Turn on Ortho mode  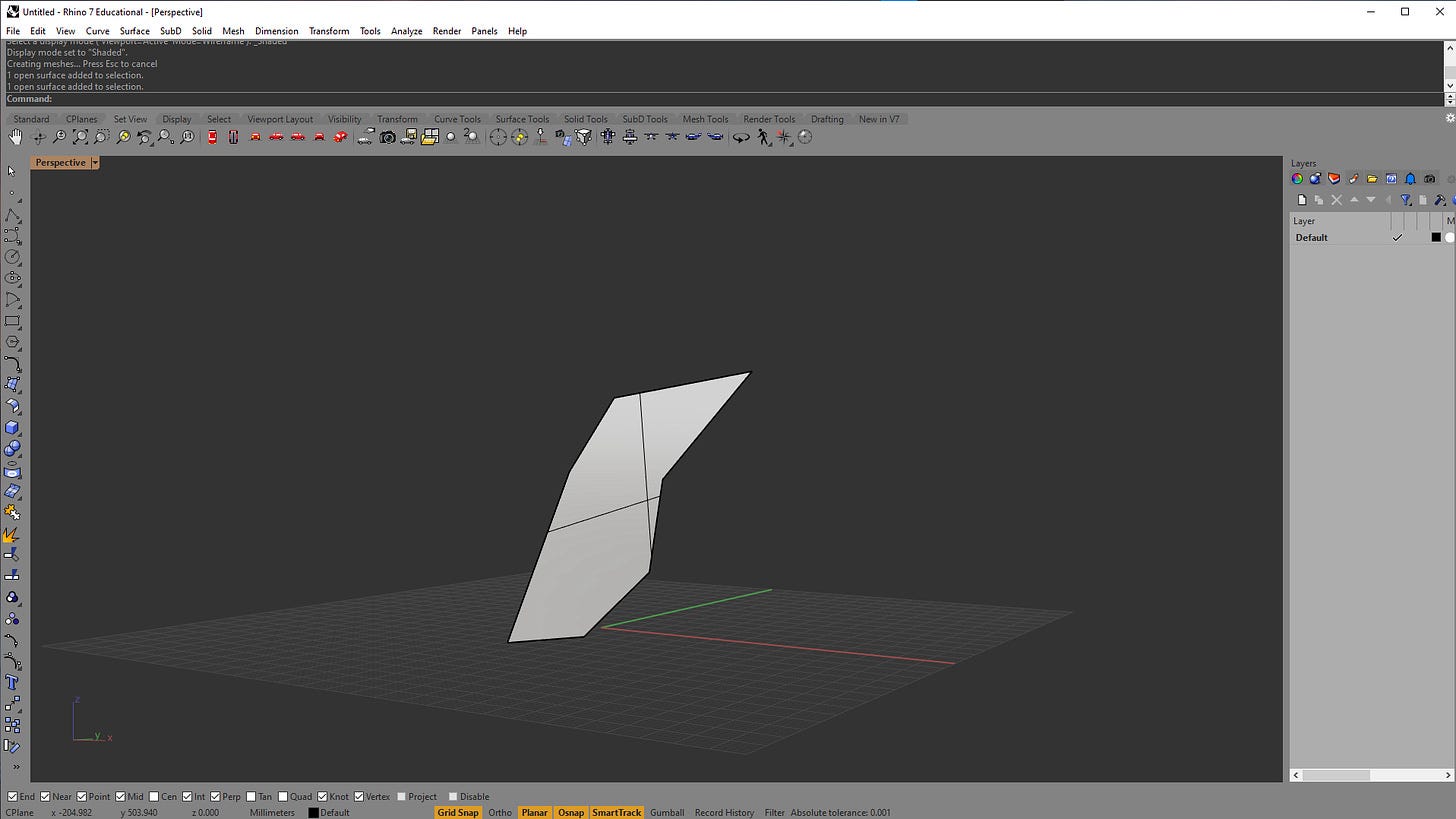pos(499,813)
